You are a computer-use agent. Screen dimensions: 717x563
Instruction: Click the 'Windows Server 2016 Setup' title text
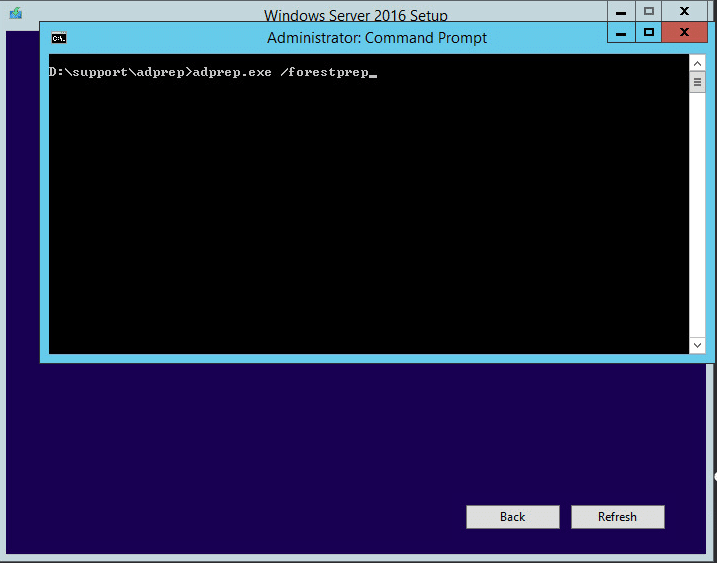tap(355, 15)
